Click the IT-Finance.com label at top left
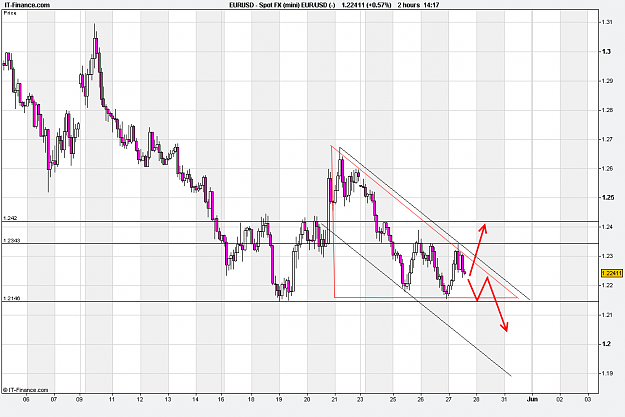 tap(26, 5)
